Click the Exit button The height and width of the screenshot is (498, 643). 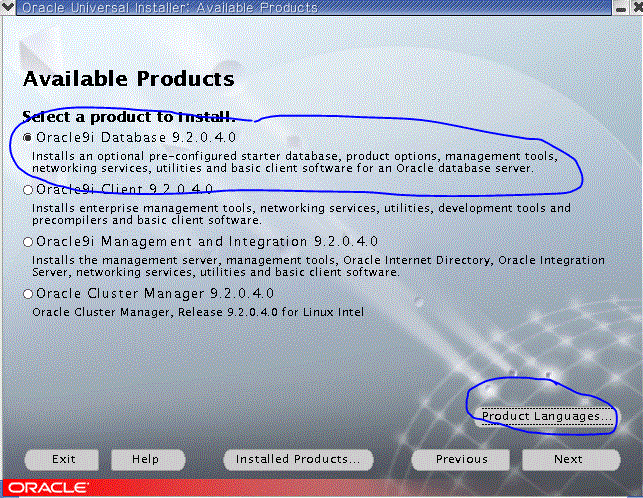62,459
